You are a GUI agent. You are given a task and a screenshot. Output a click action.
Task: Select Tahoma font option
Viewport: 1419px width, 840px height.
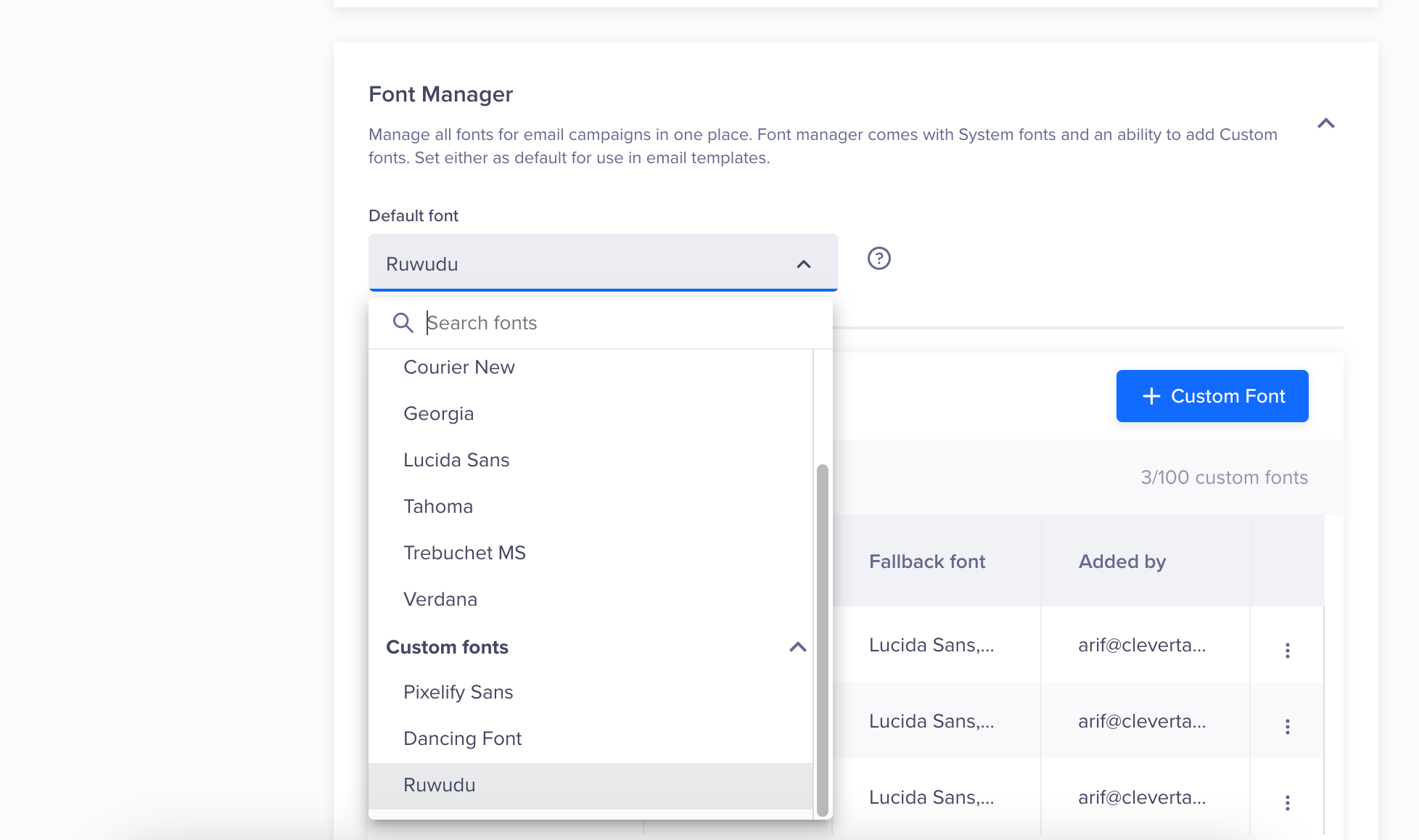pos(591,506)
